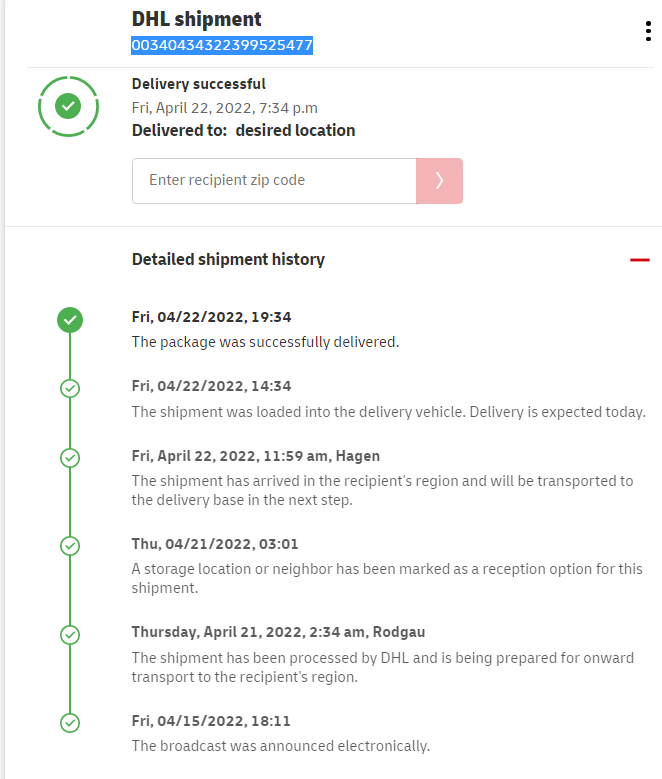Image resolution: width=662 pixels, height=779 pixels.
Task: Click the package successfully delivered entry
Action: tap(265, 342)
